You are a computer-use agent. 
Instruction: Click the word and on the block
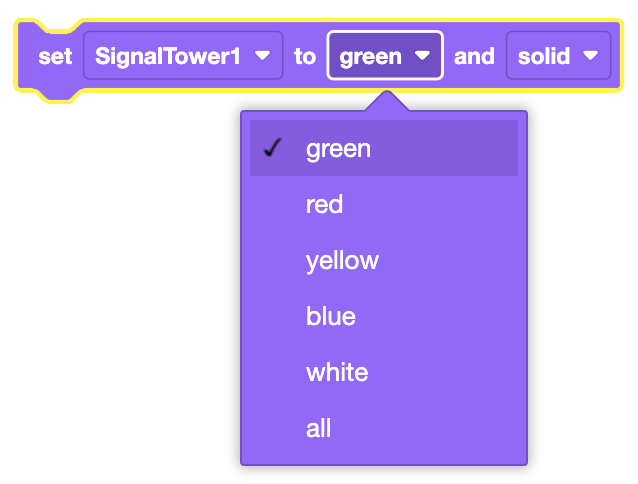474,56
